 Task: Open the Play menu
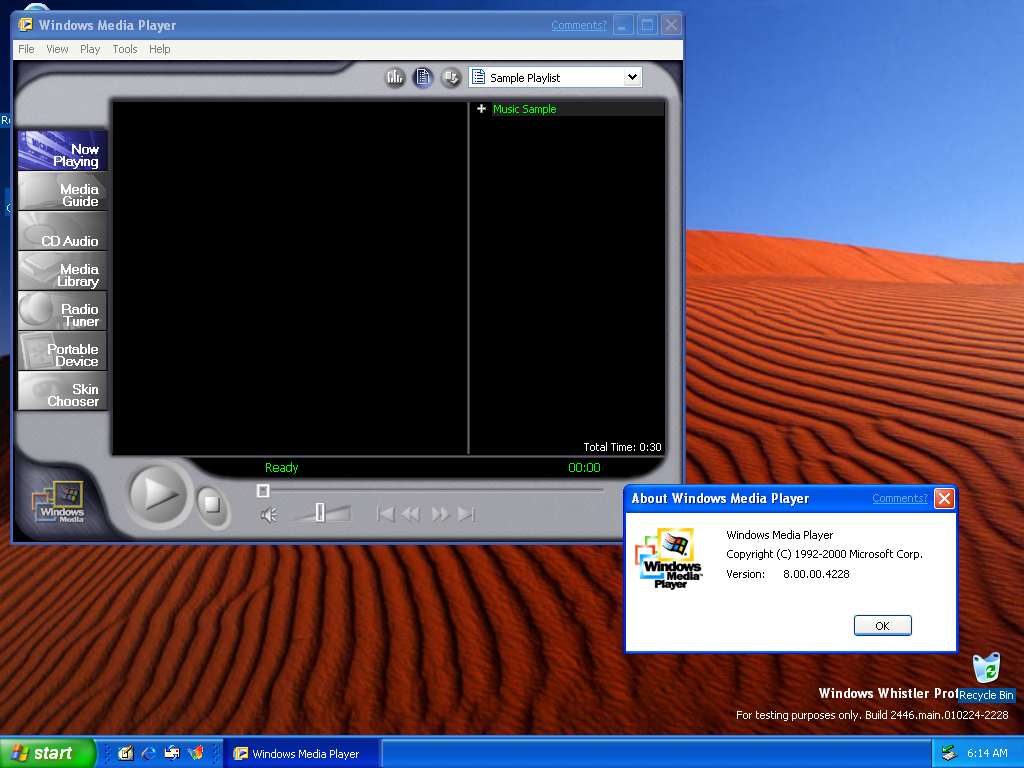click(90, 49)
